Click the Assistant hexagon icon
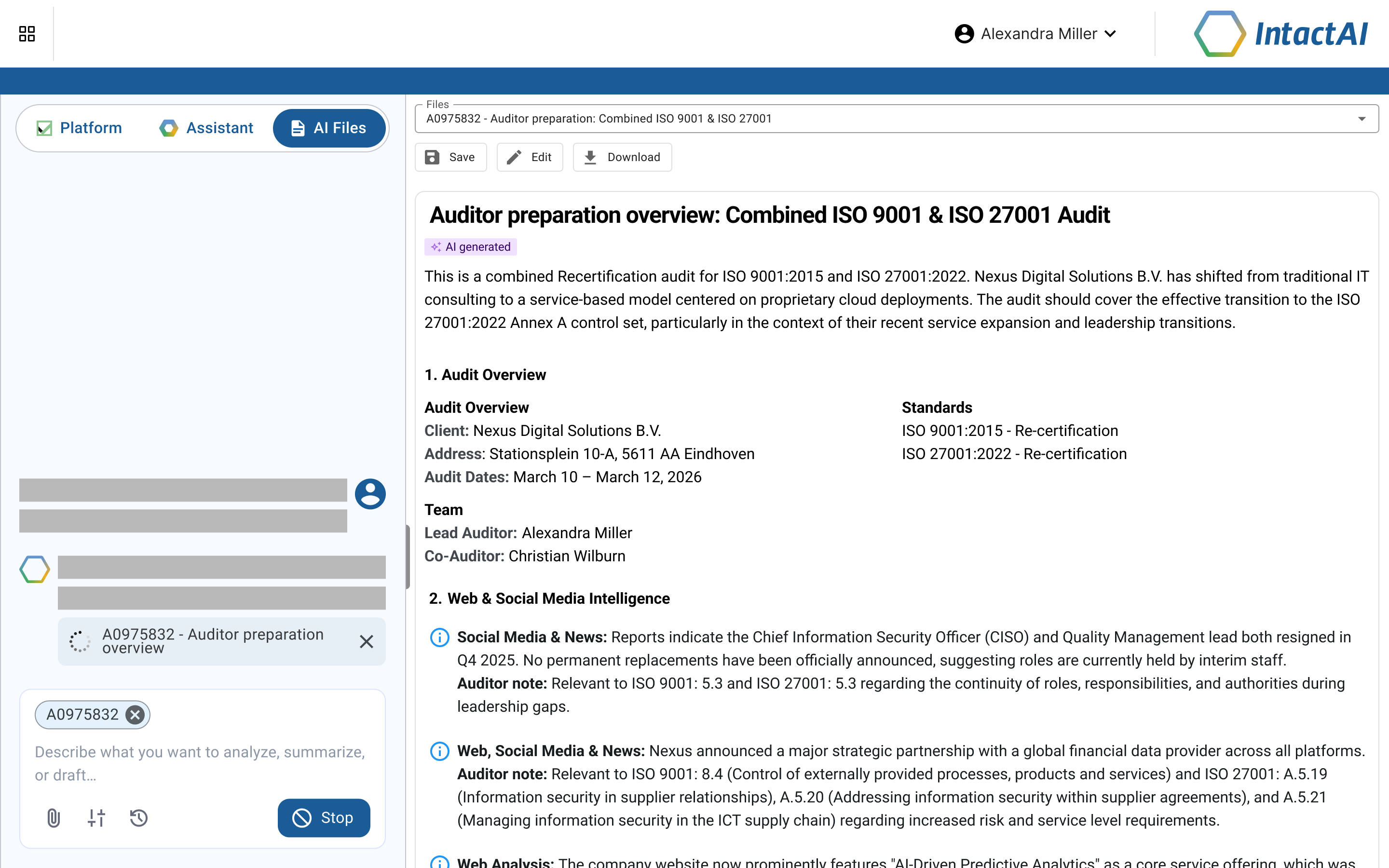Viewport: 1389px width, 868px height. [168, 127]
